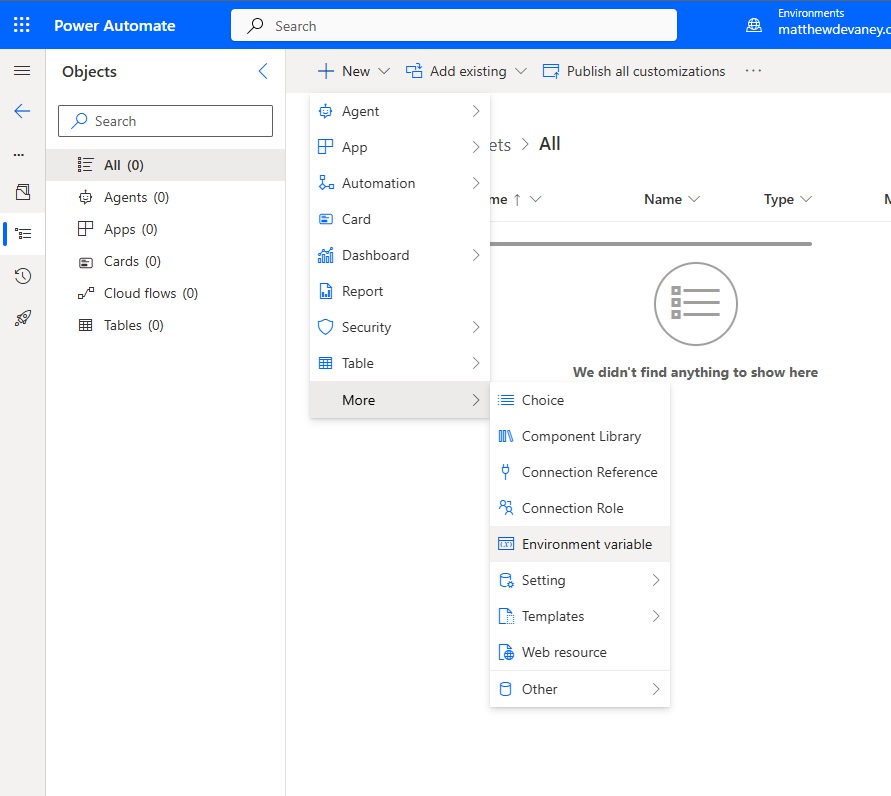Select Table in the New menu
The width and height of the screenshot is (891, 796).
(x=399, y=363)
